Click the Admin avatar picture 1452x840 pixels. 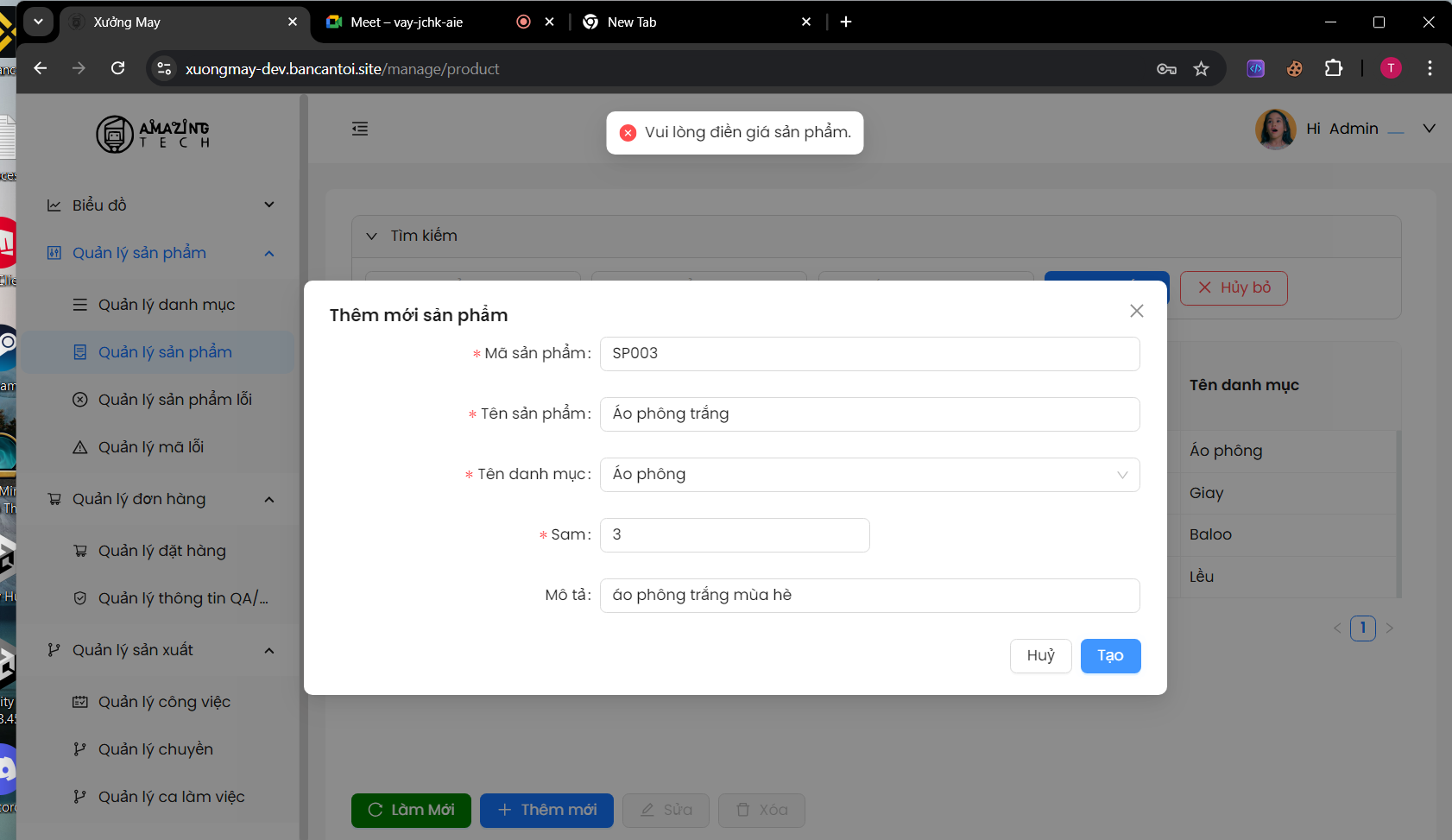(1275, 129)
